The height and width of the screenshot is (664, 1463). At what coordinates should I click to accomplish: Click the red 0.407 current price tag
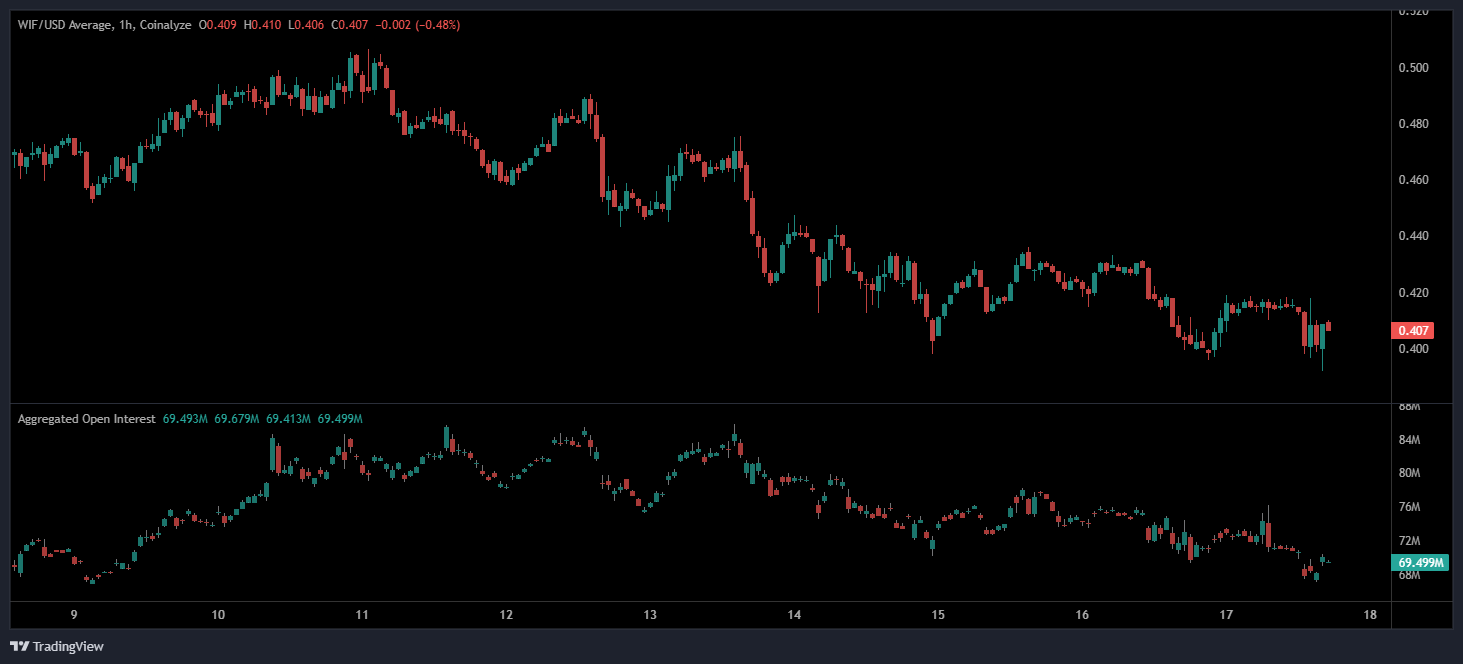point(1414,330)
